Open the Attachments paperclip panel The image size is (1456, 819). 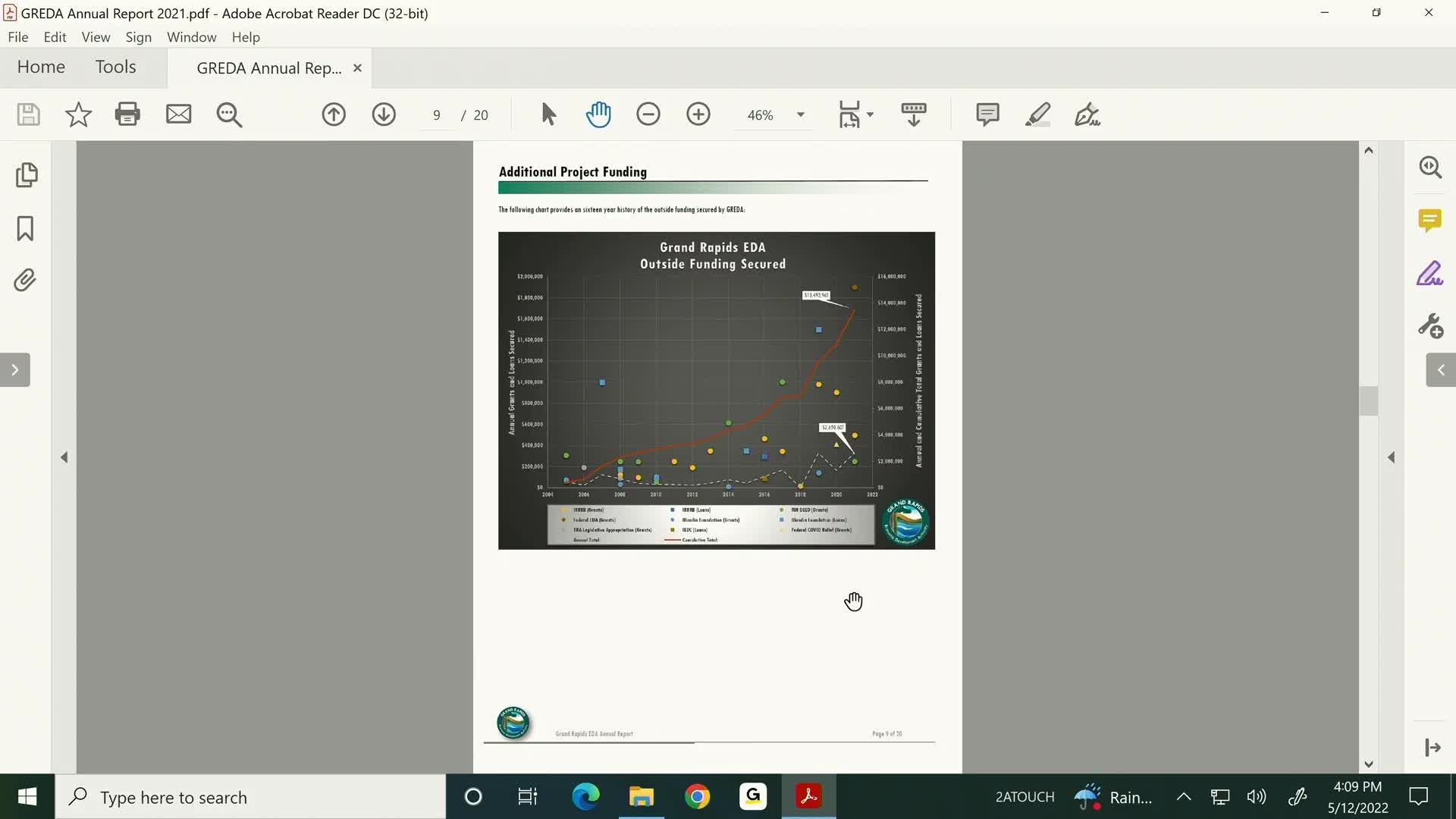pos(25,280)
